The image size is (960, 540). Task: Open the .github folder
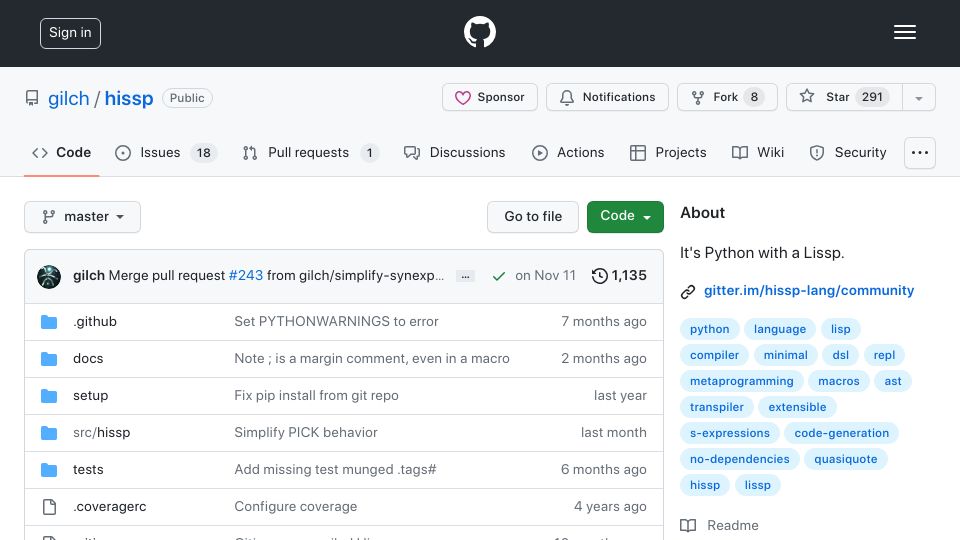[95, 321]
